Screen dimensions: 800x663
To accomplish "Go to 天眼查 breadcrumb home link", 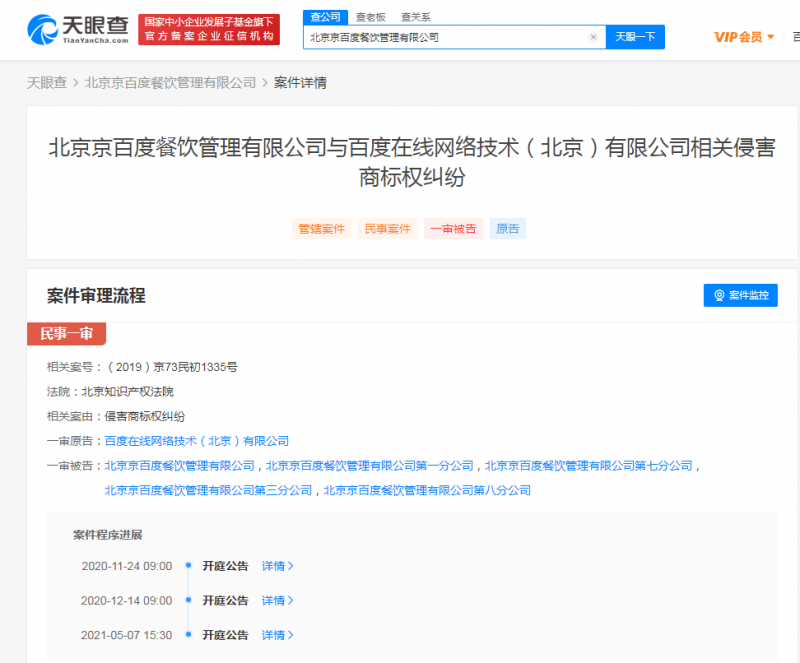I will coord(46,83).
